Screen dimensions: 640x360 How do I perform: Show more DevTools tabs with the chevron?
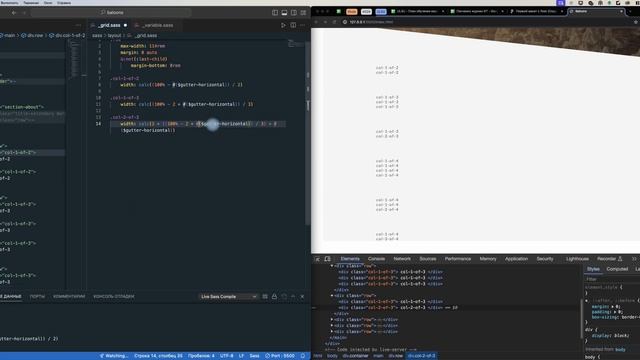[634, 259]
